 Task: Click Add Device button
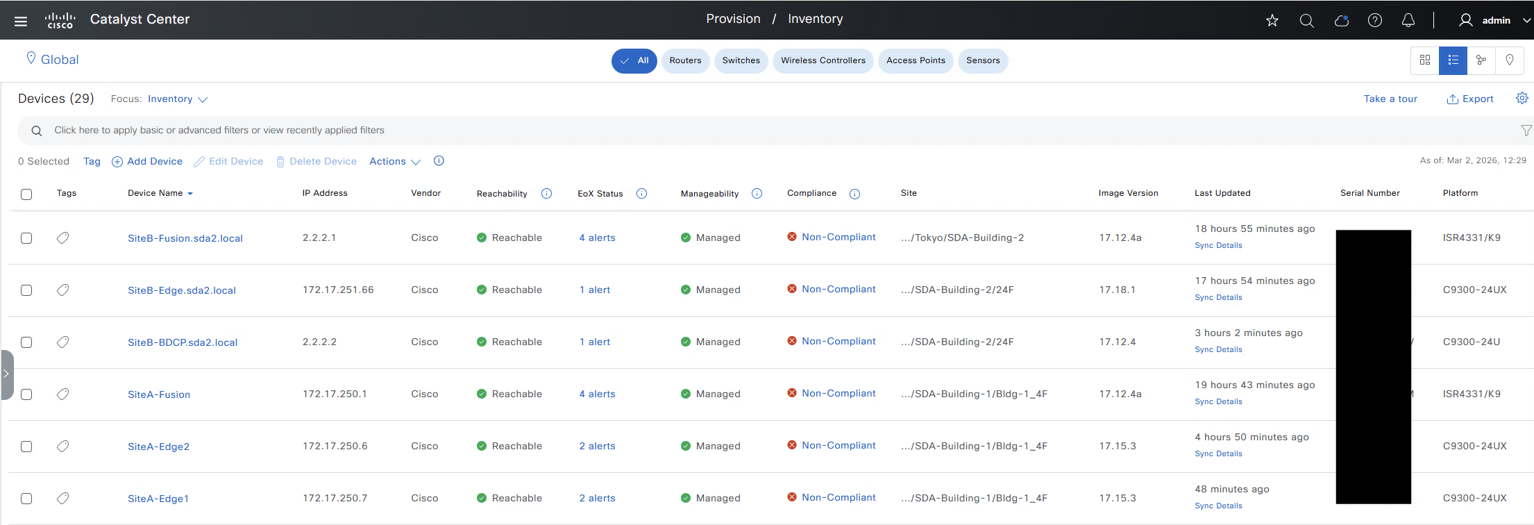[x=147, y=162]
